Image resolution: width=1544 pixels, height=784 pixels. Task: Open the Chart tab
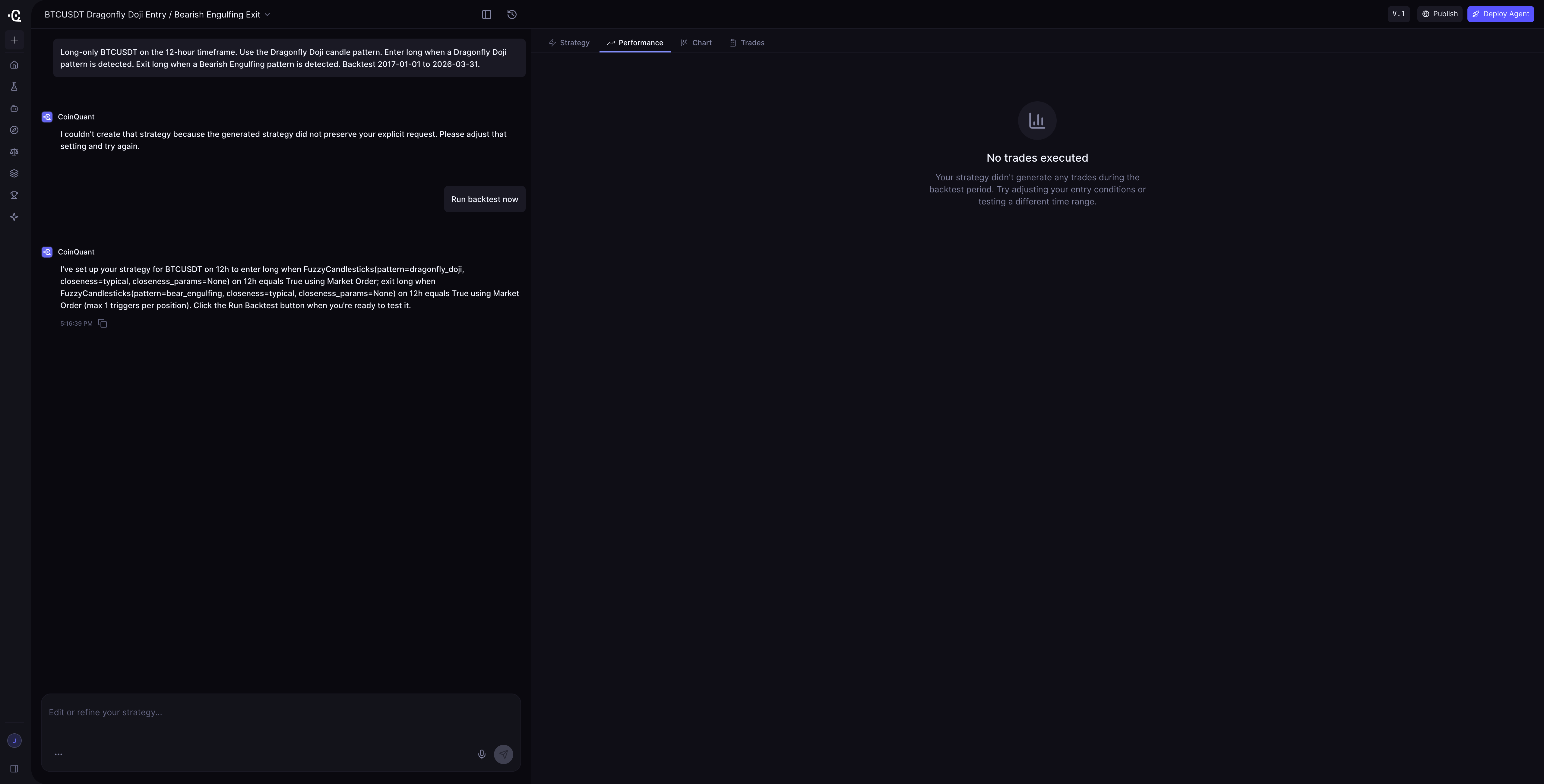(697, 43)
